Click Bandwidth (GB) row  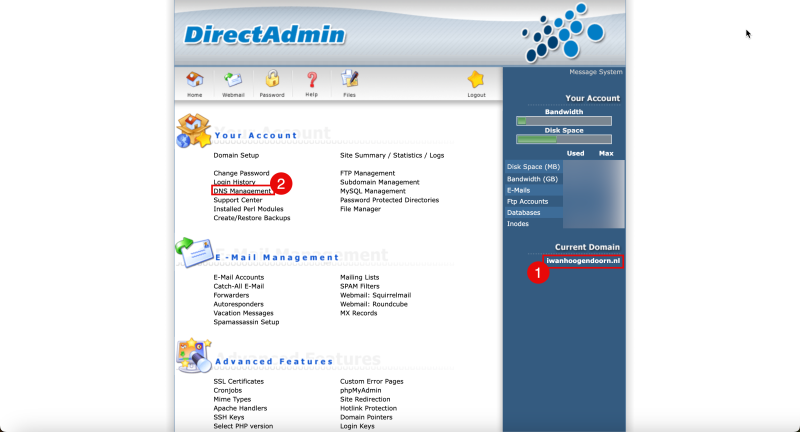point(532,179)
